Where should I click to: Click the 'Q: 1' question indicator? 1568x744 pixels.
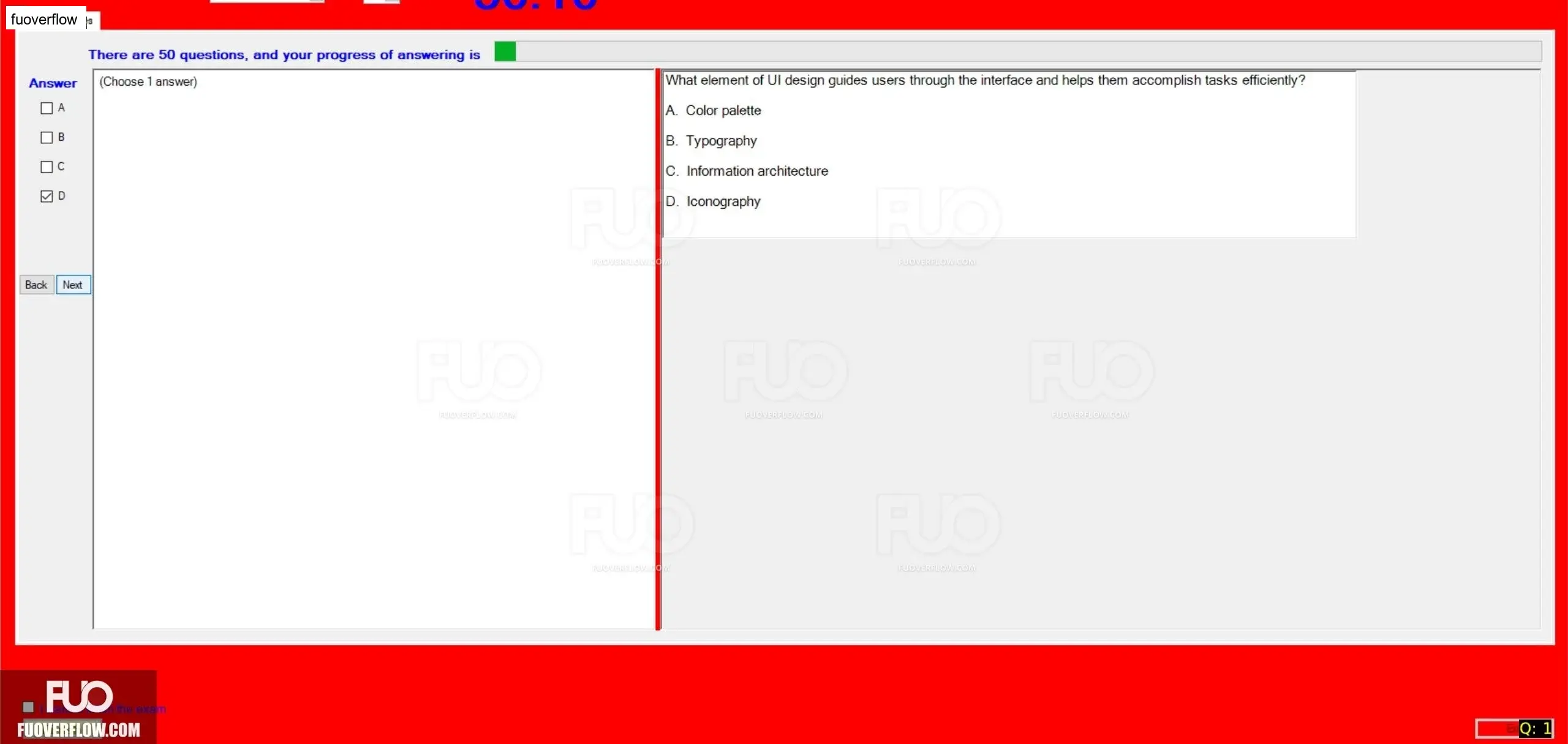click(x=1535, y=729)
